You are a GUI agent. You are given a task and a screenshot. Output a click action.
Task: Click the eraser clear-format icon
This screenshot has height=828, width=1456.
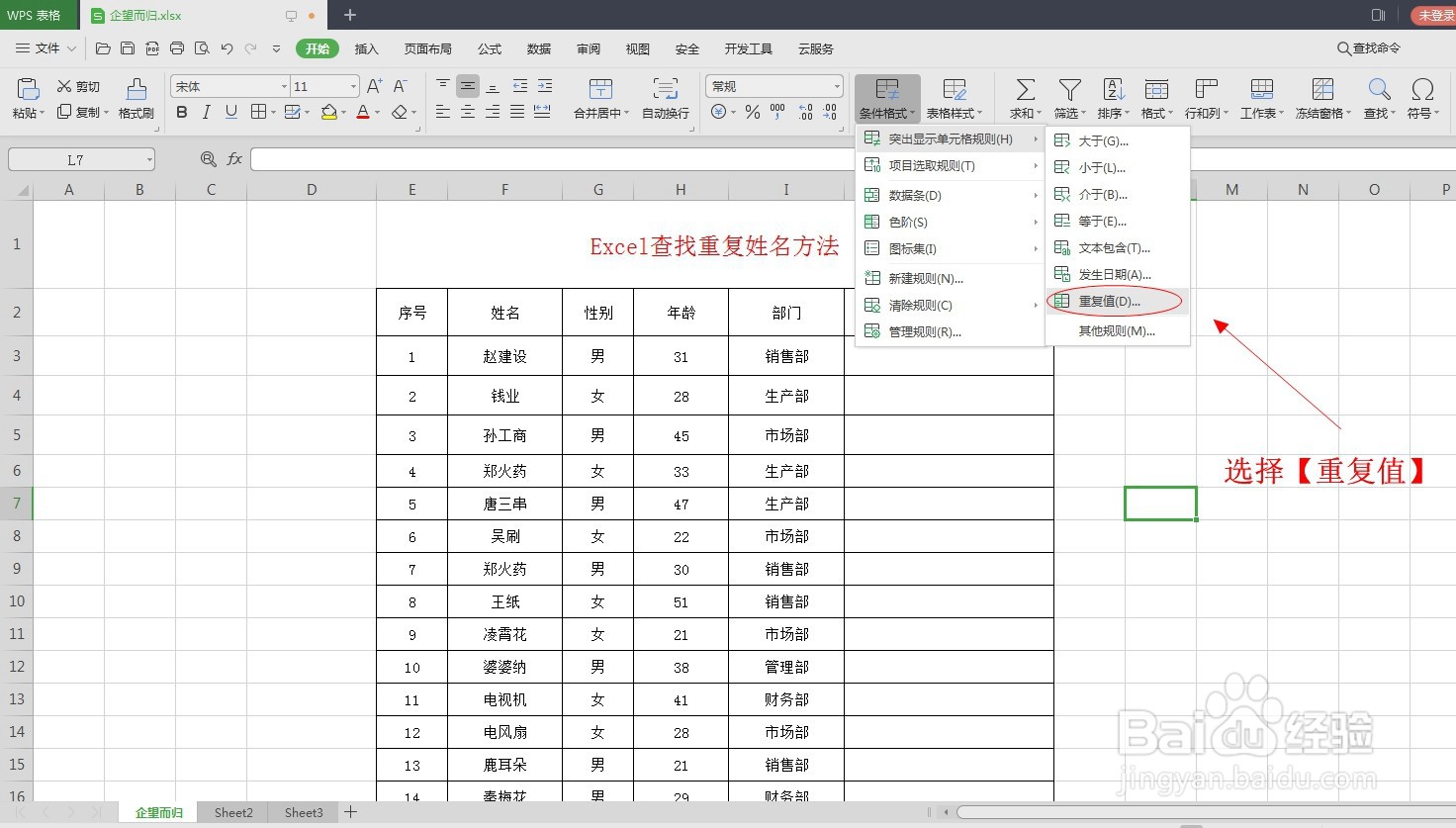pos(400,113)
